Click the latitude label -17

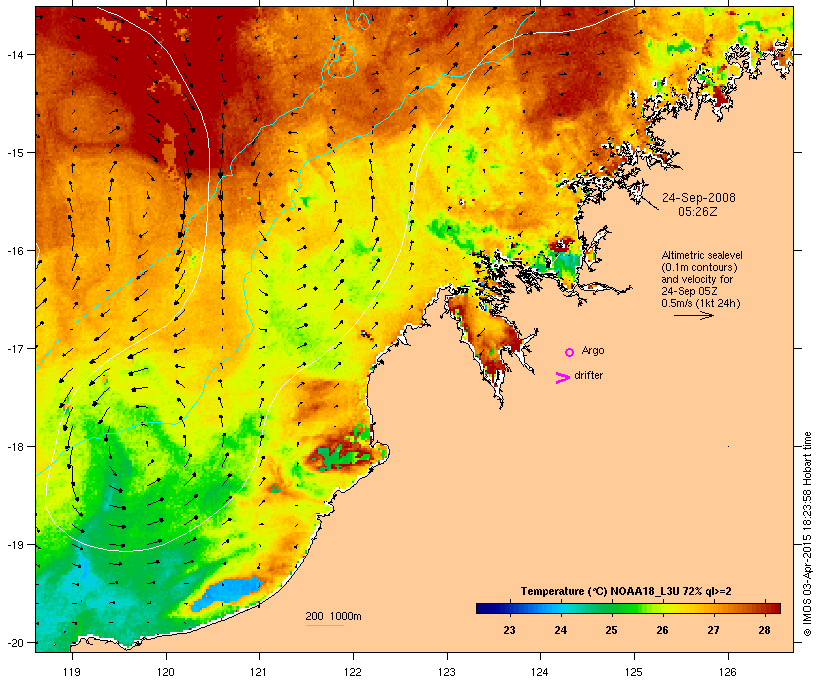coord(15,348)
